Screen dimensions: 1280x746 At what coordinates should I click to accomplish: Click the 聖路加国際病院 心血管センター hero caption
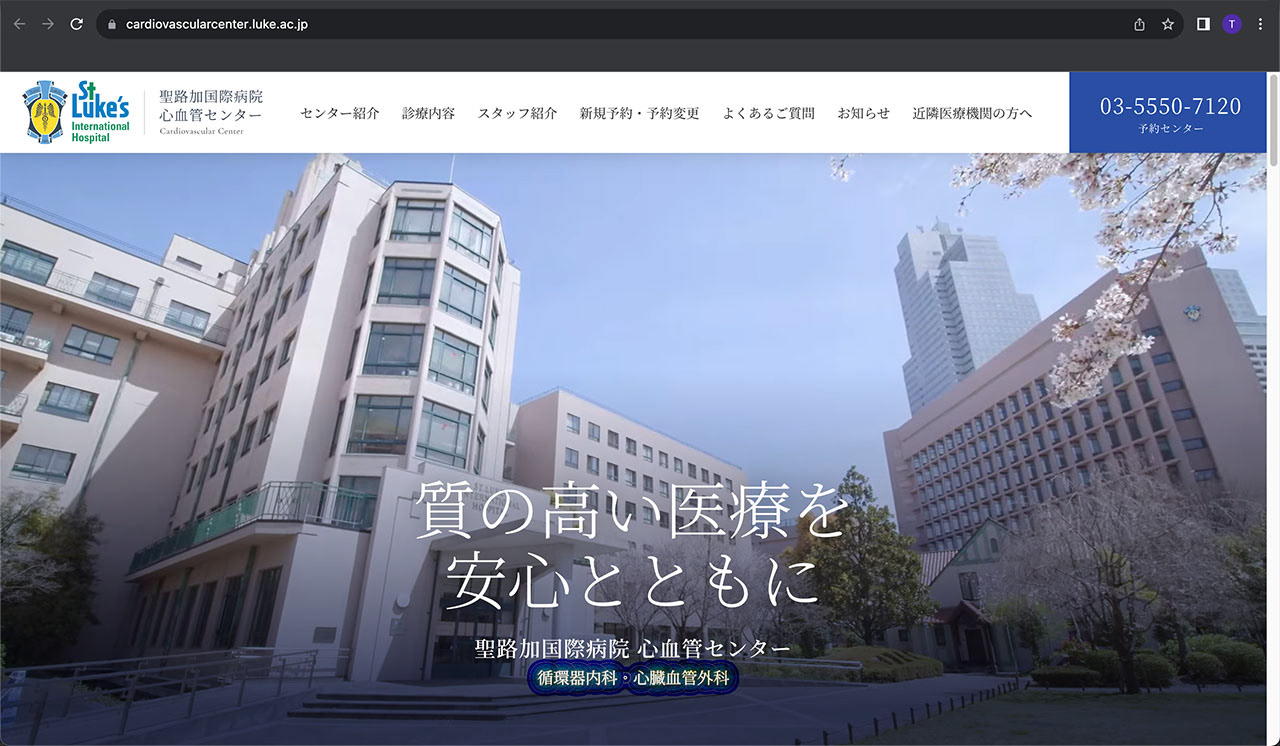[632, 647]
